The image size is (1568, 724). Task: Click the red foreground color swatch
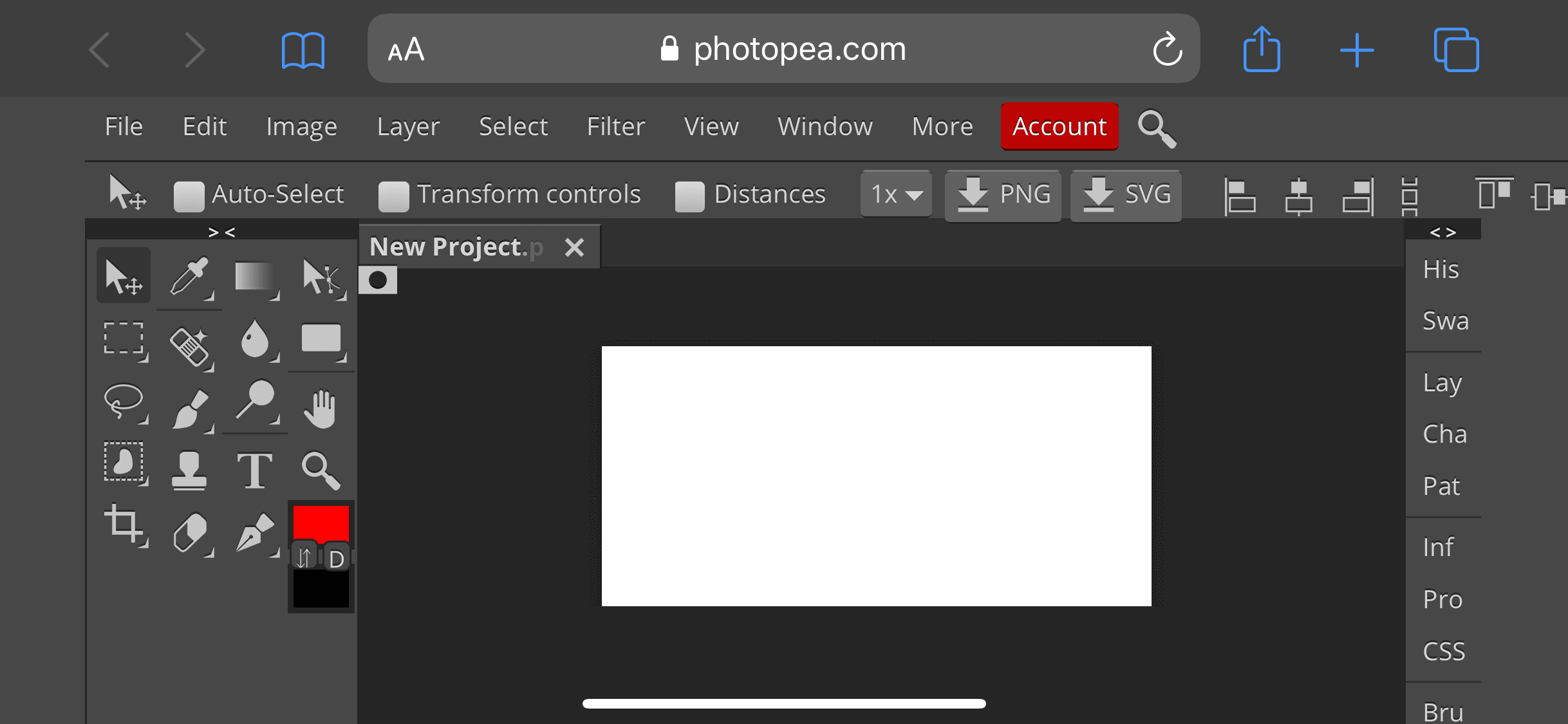point(321,523)
